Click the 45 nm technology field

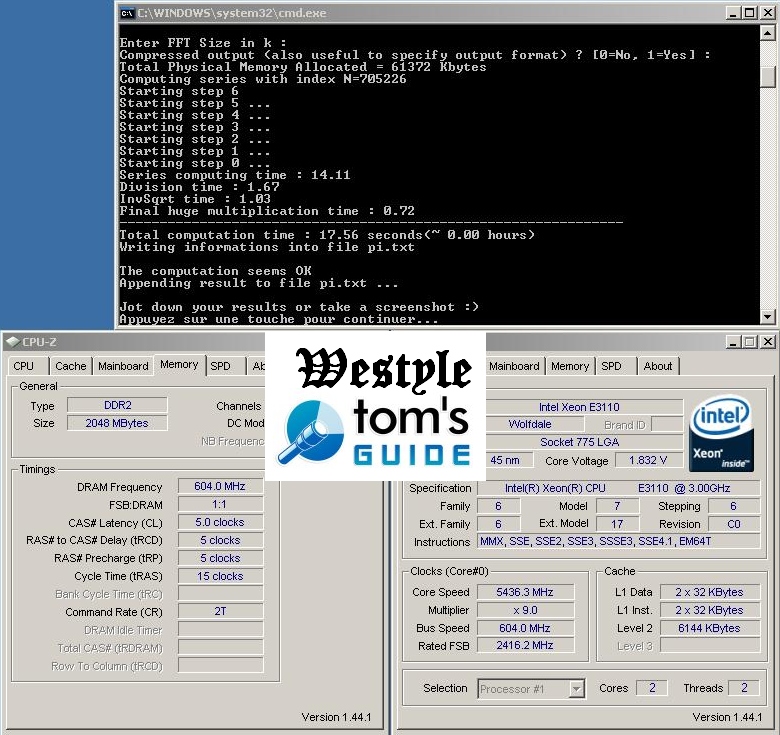click(508, 460)
